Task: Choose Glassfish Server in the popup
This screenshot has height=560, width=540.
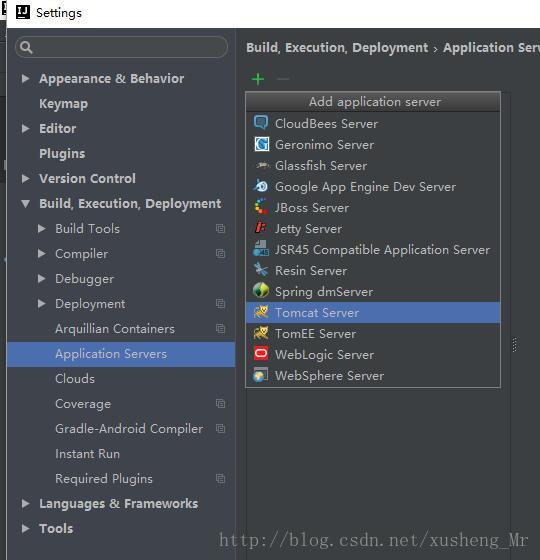Action: point(373,165)
